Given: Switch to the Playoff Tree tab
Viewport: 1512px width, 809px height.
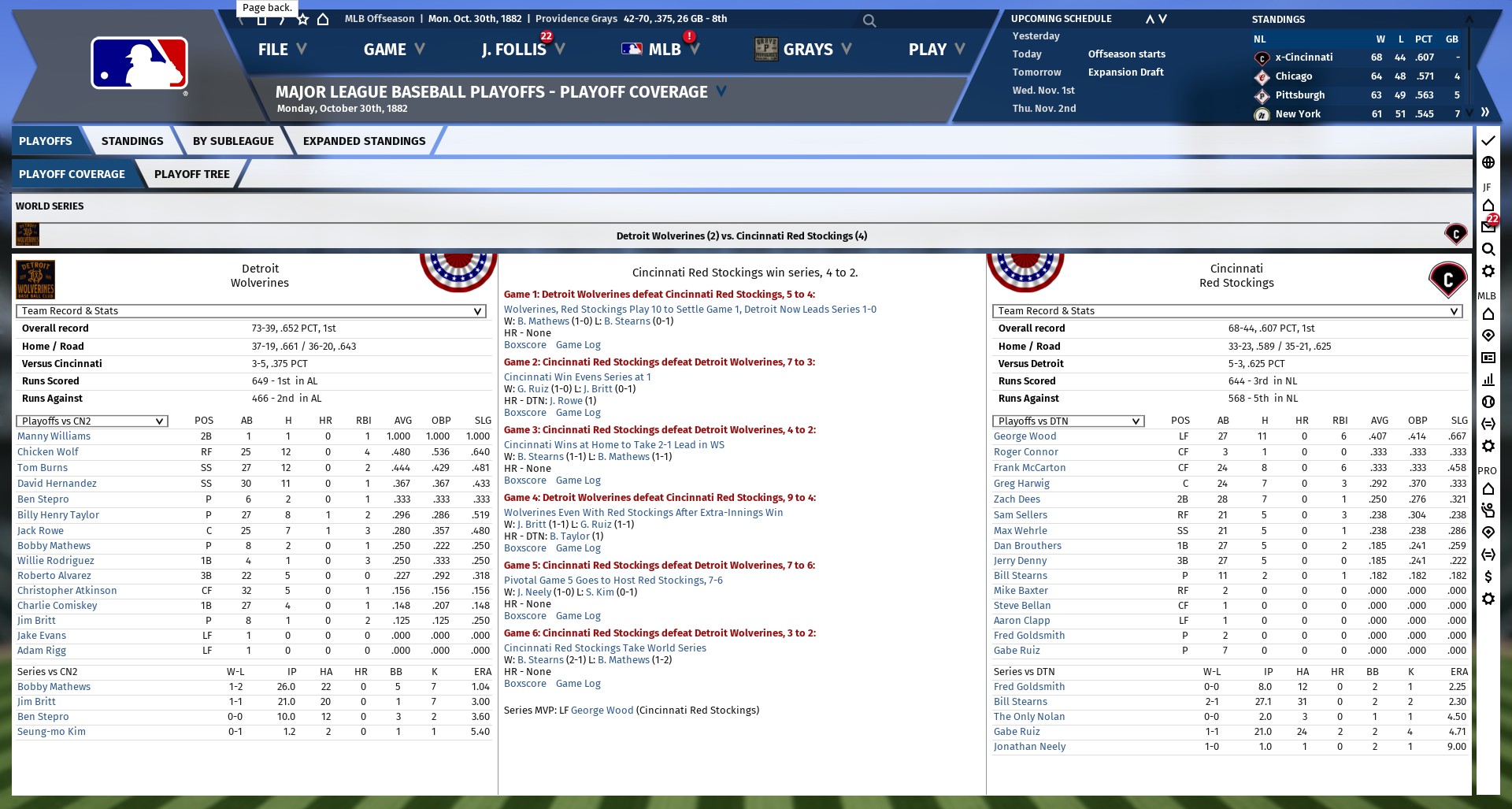Looking at the screenshot, I should 192,174.
